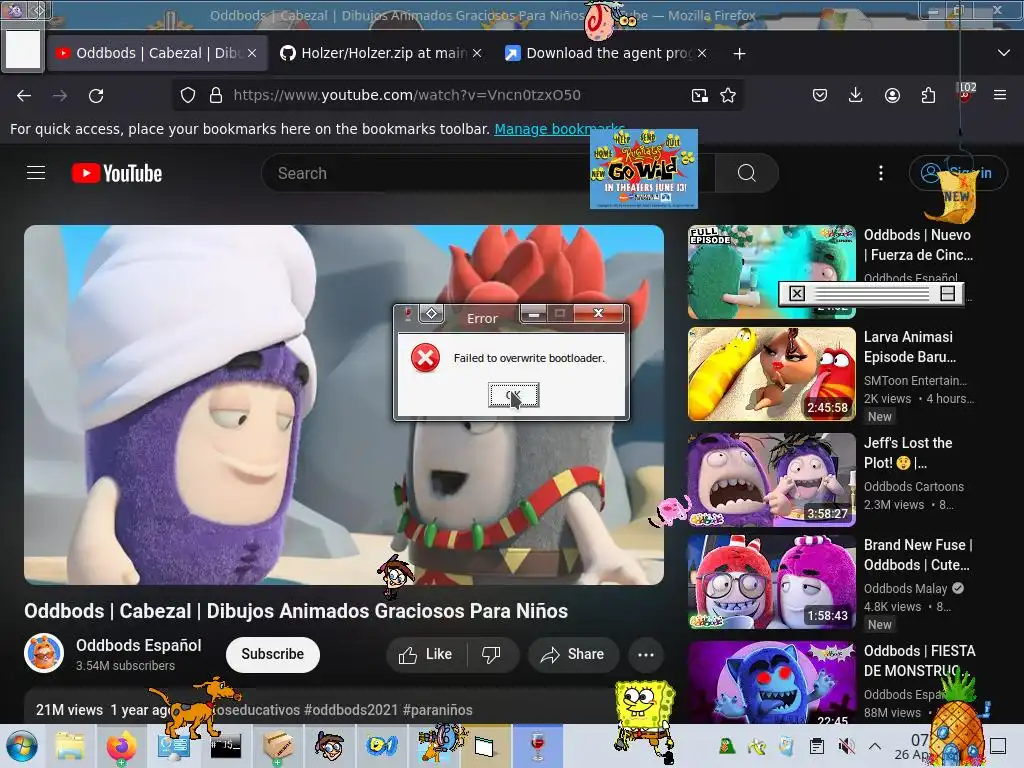List all tabs with the chevron
1024x768 pixels.
(1004, 53)
